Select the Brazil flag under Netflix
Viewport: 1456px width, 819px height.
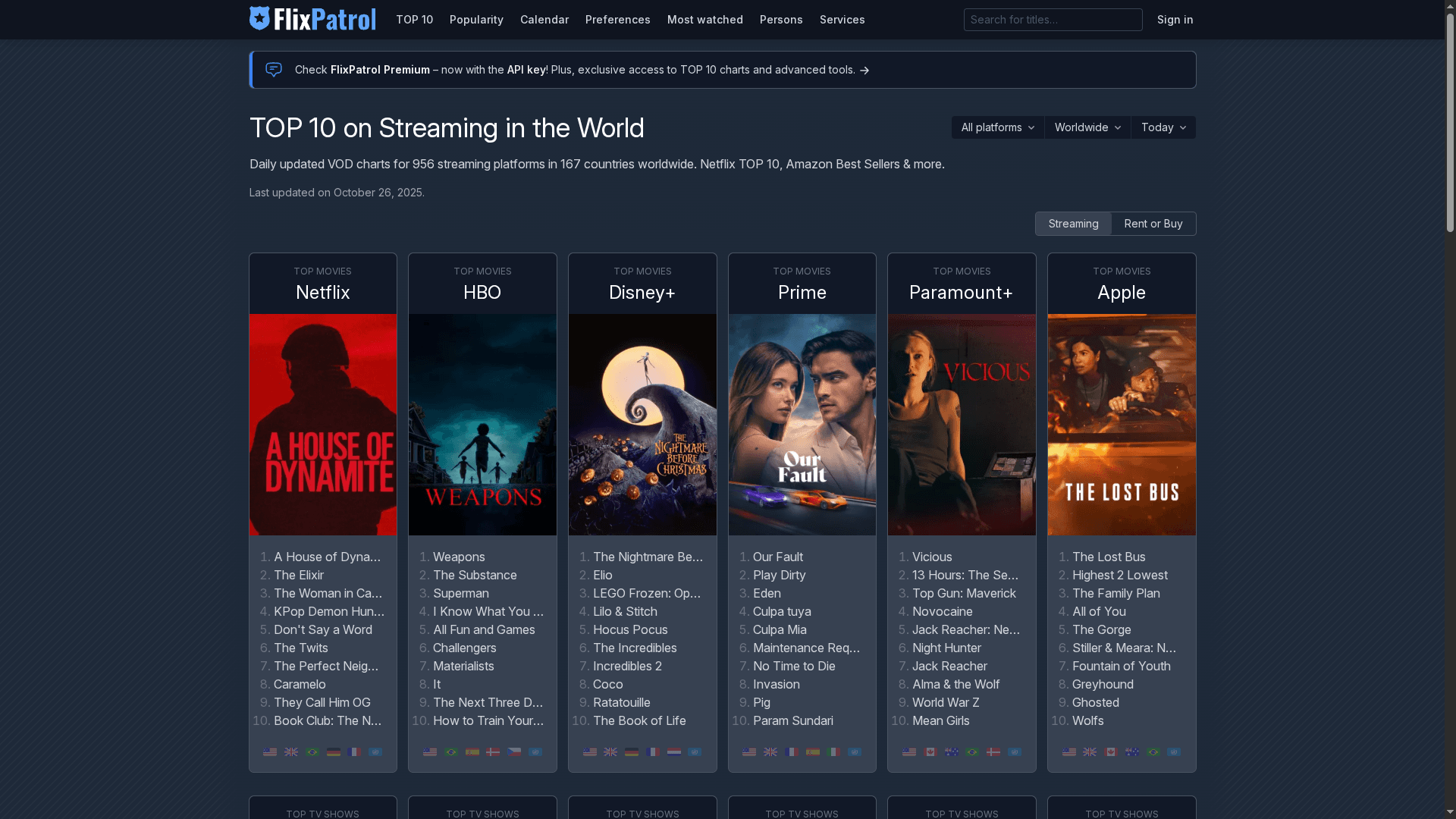click(312, 752)
